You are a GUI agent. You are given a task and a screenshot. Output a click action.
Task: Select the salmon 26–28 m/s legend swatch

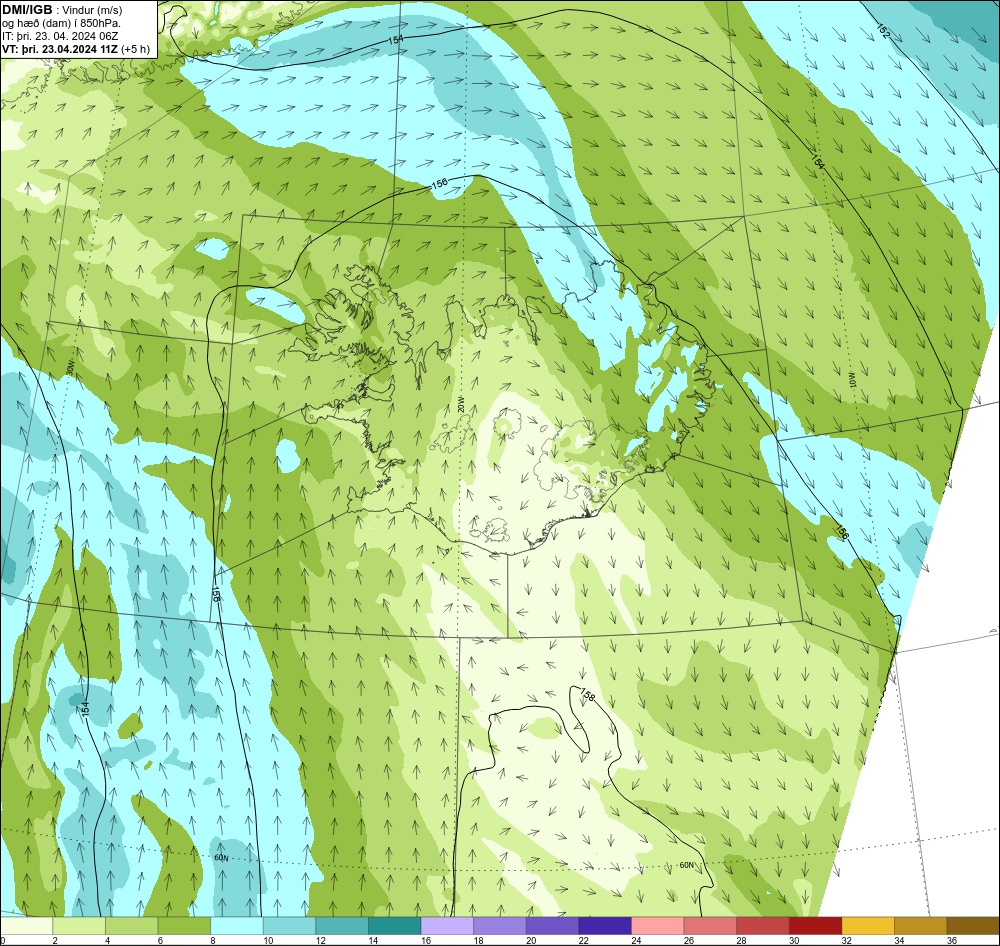(x=710, y=926)
